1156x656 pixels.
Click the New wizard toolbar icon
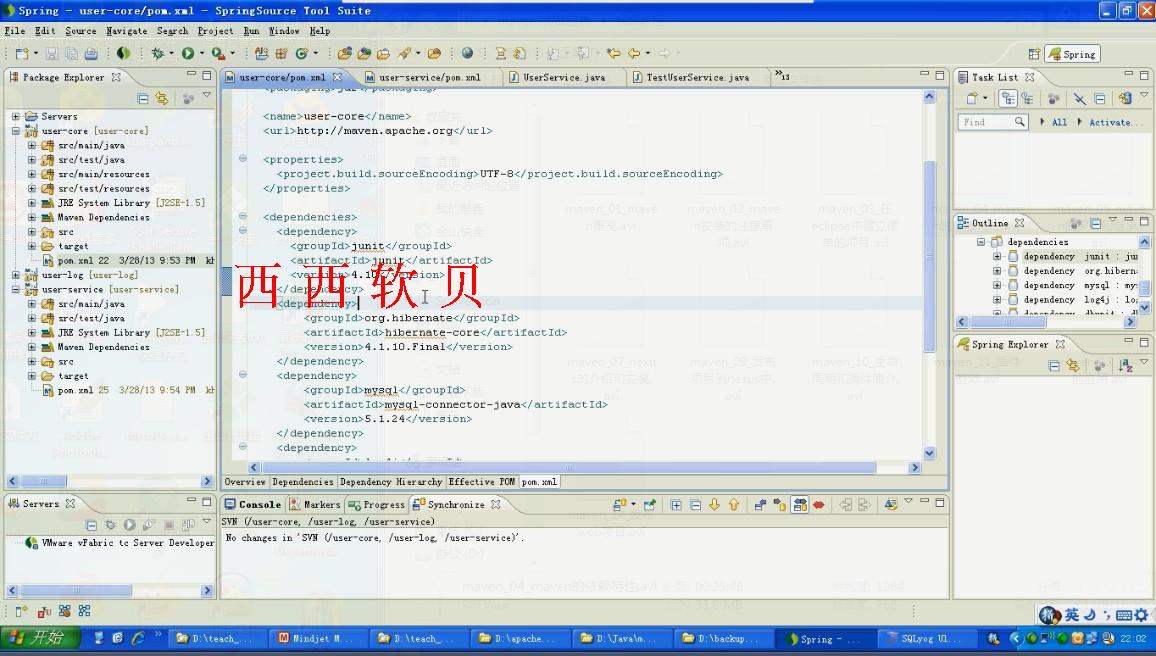coord(22,54)
